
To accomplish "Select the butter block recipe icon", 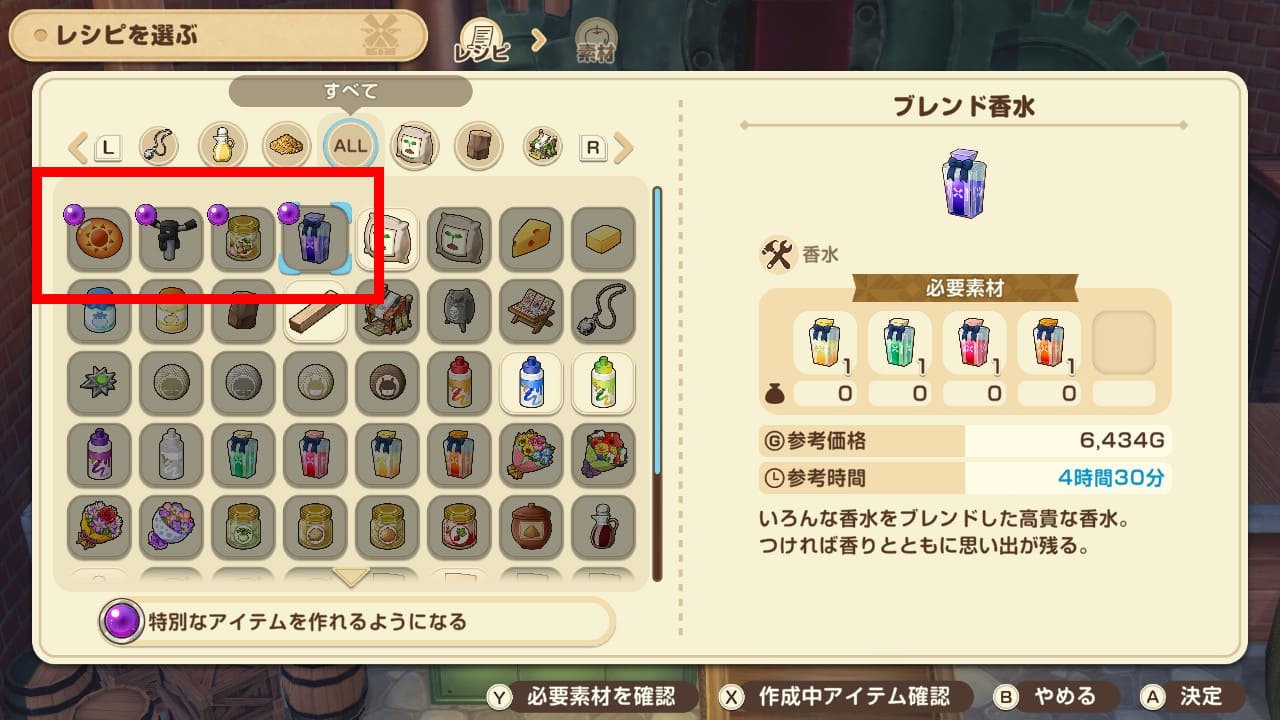I will tap(603, 238).
